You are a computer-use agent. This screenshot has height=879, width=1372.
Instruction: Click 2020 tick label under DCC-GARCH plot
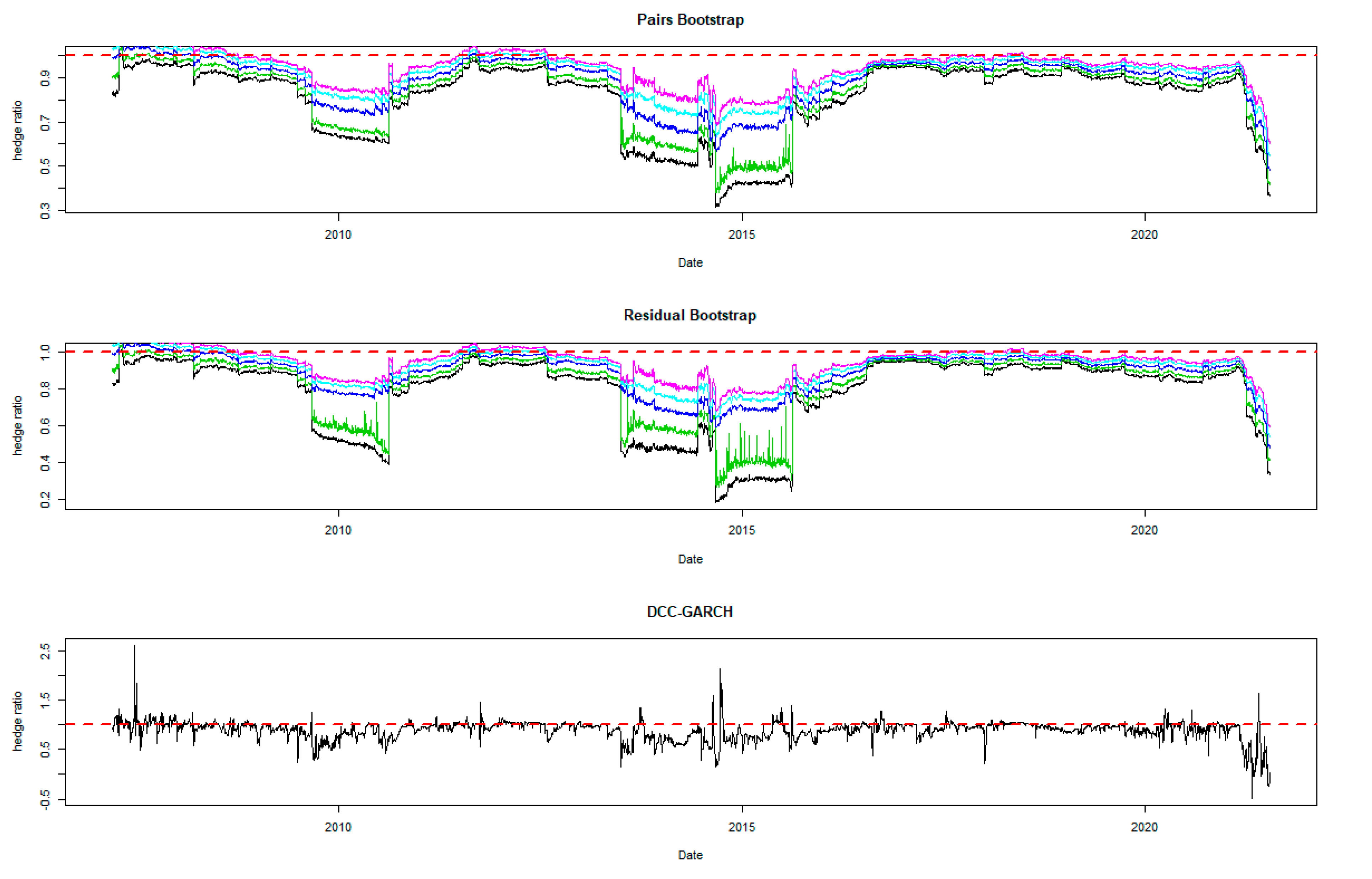tap(1144, 827)
